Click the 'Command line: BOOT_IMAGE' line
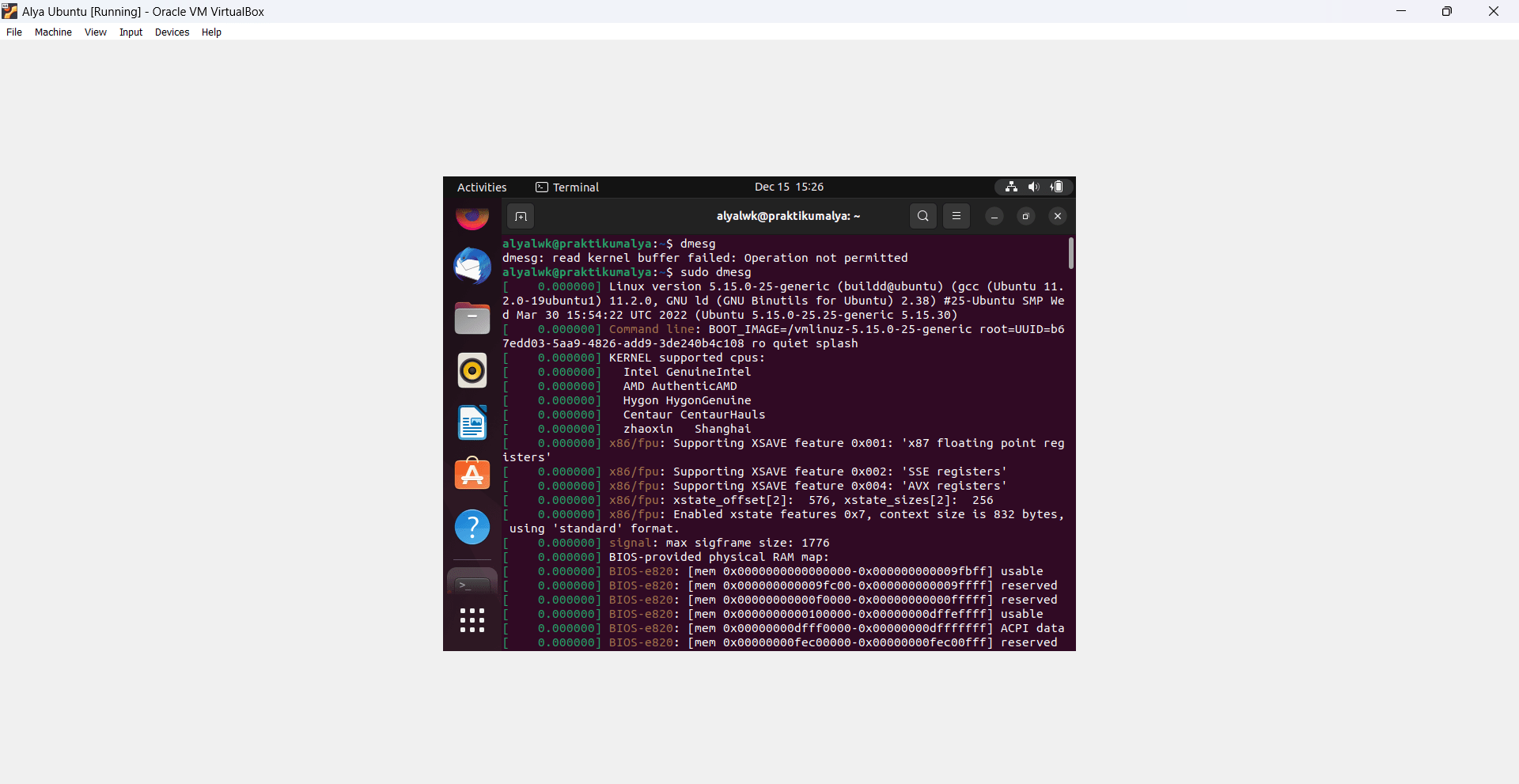 783,336
